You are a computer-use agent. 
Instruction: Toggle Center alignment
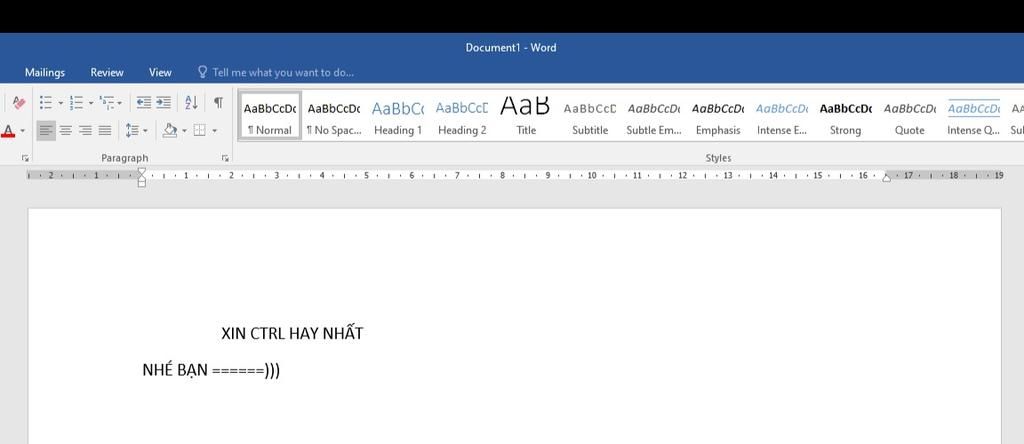coord(65,131)
